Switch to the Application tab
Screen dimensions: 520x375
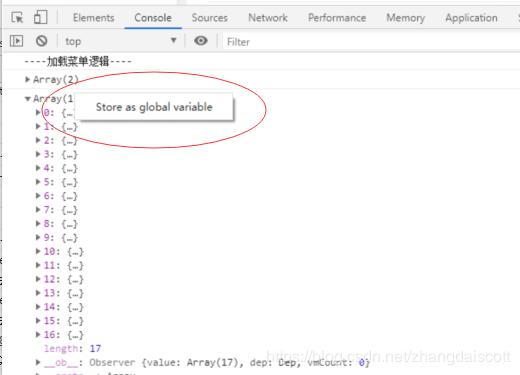(x=471, y=18)
